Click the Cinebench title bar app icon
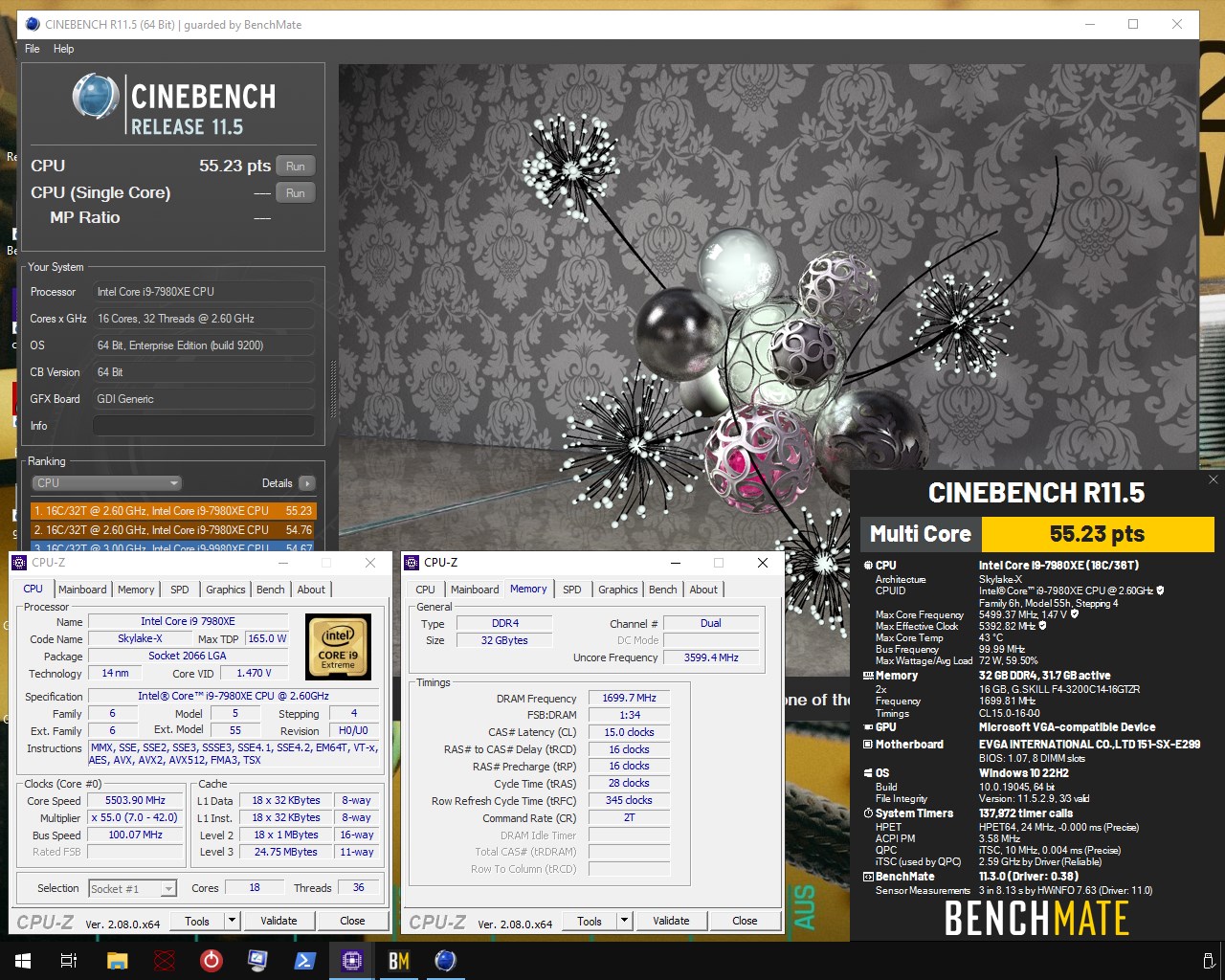Image resolution: width=1225 pixels, height=980 pixels. click(32, 24)
